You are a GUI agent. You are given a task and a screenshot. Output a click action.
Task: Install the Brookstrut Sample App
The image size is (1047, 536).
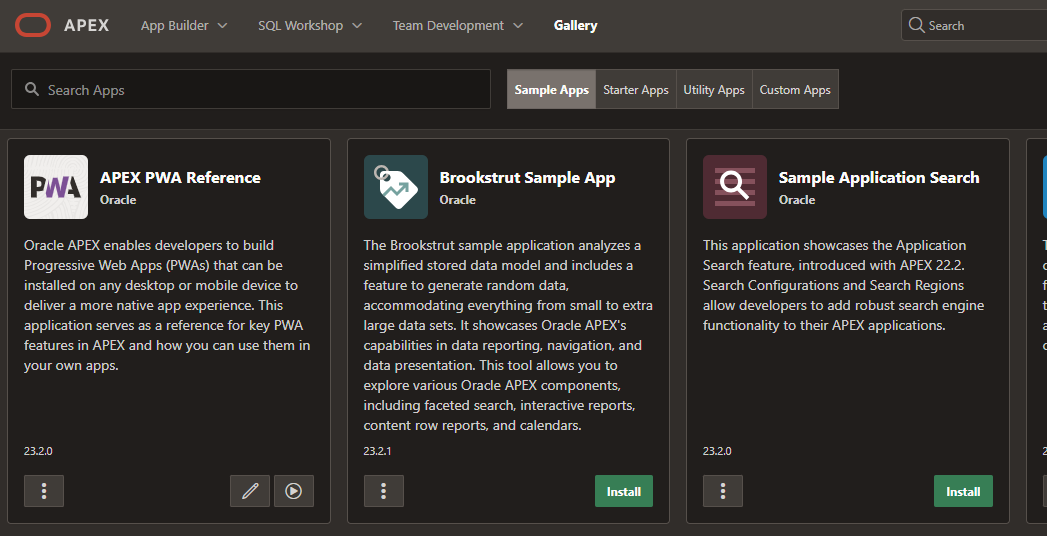624,491
